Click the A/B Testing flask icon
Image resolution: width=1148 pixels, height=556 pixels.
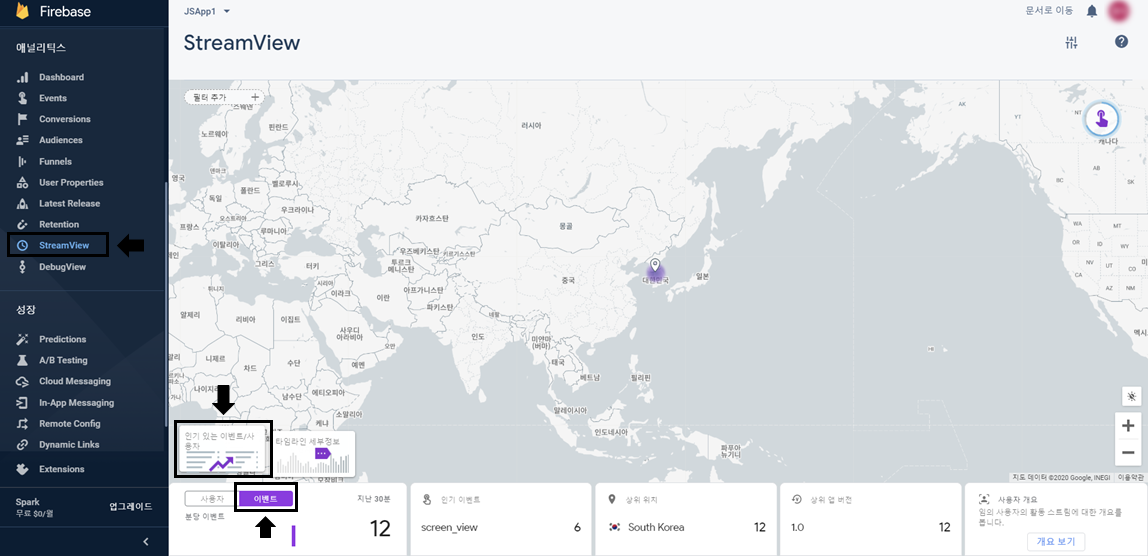(23, 360)
